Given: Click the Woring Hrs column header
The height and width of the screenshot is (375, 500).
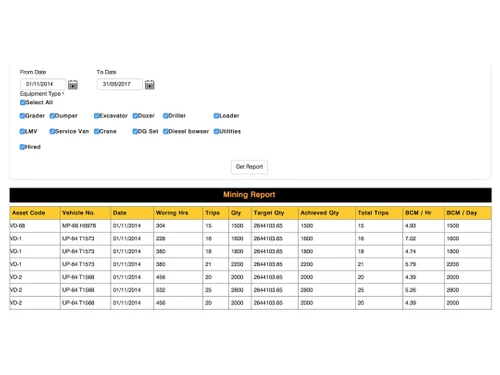Looking at the screenshot, I should pos(178,213).
